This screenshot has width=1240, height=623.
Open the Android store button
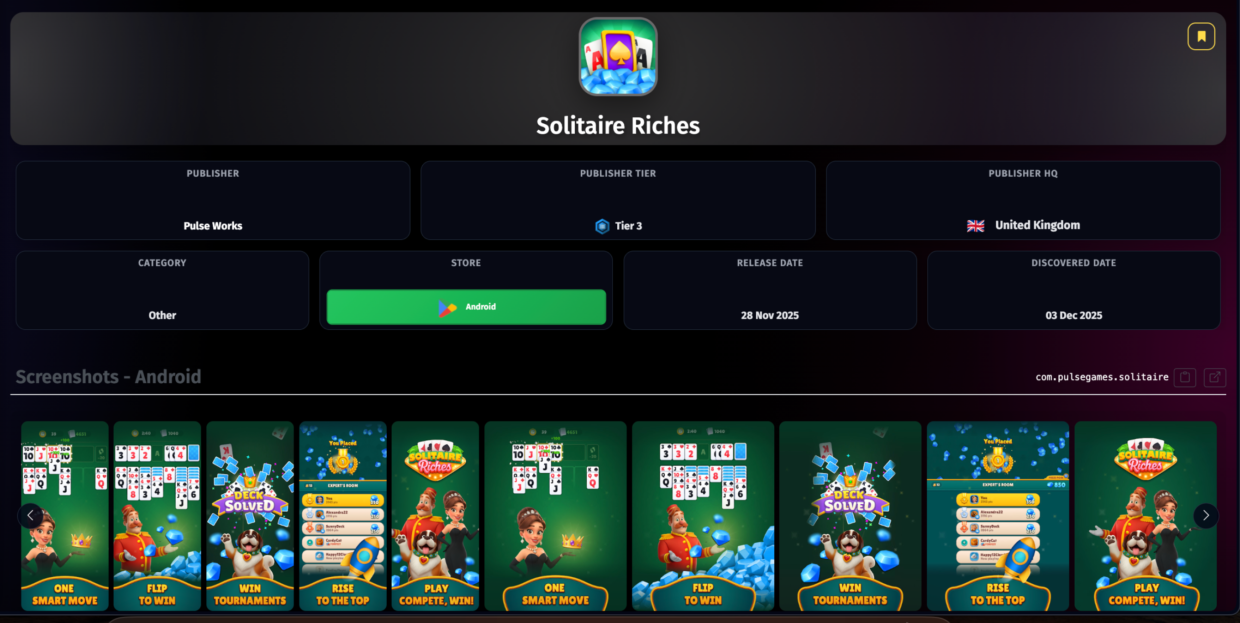coord(466,307)
